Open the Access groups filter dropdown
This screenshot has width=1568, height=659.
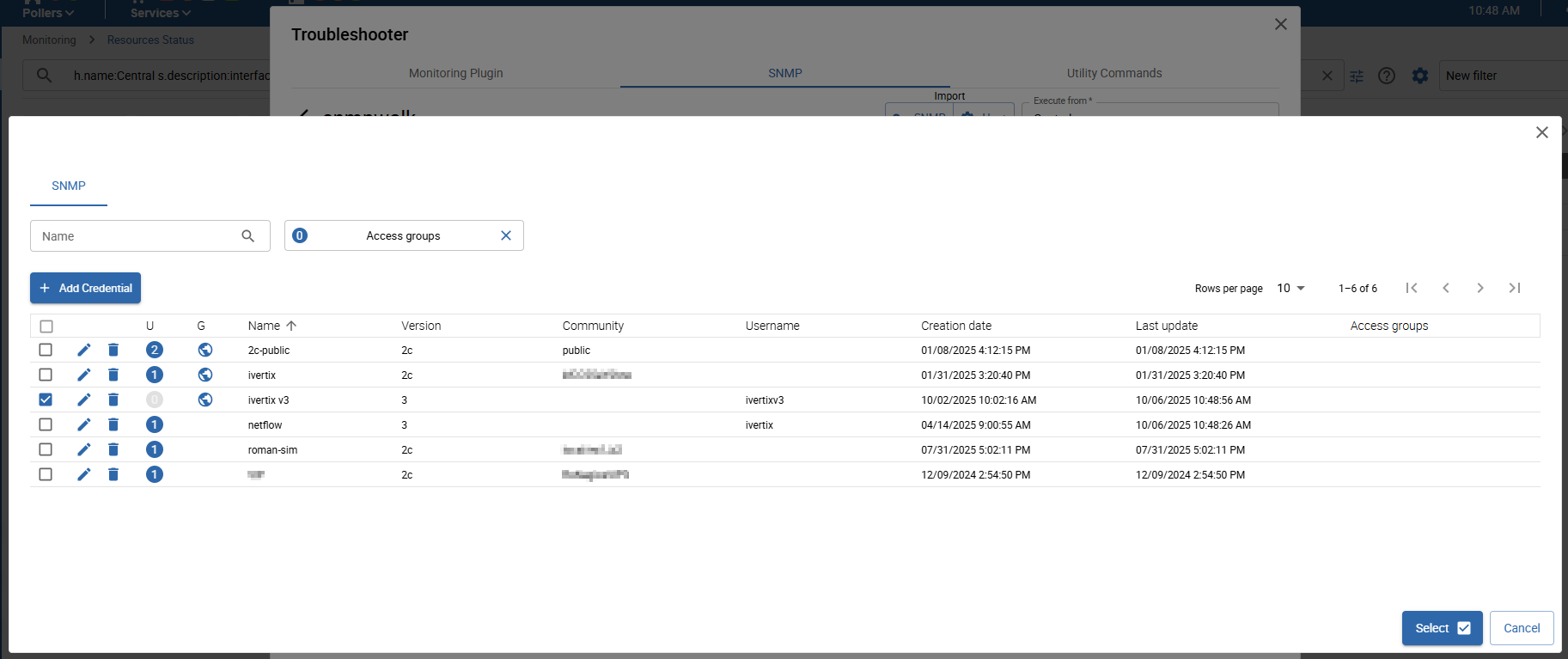[x=403, y=235]
